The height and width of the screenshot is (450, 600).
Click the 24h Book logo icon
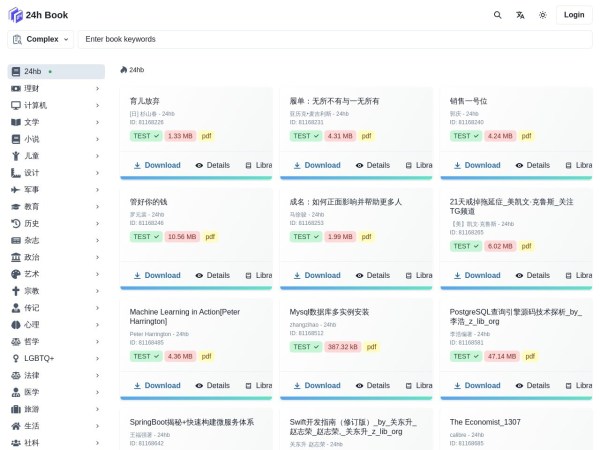(15, 15)
